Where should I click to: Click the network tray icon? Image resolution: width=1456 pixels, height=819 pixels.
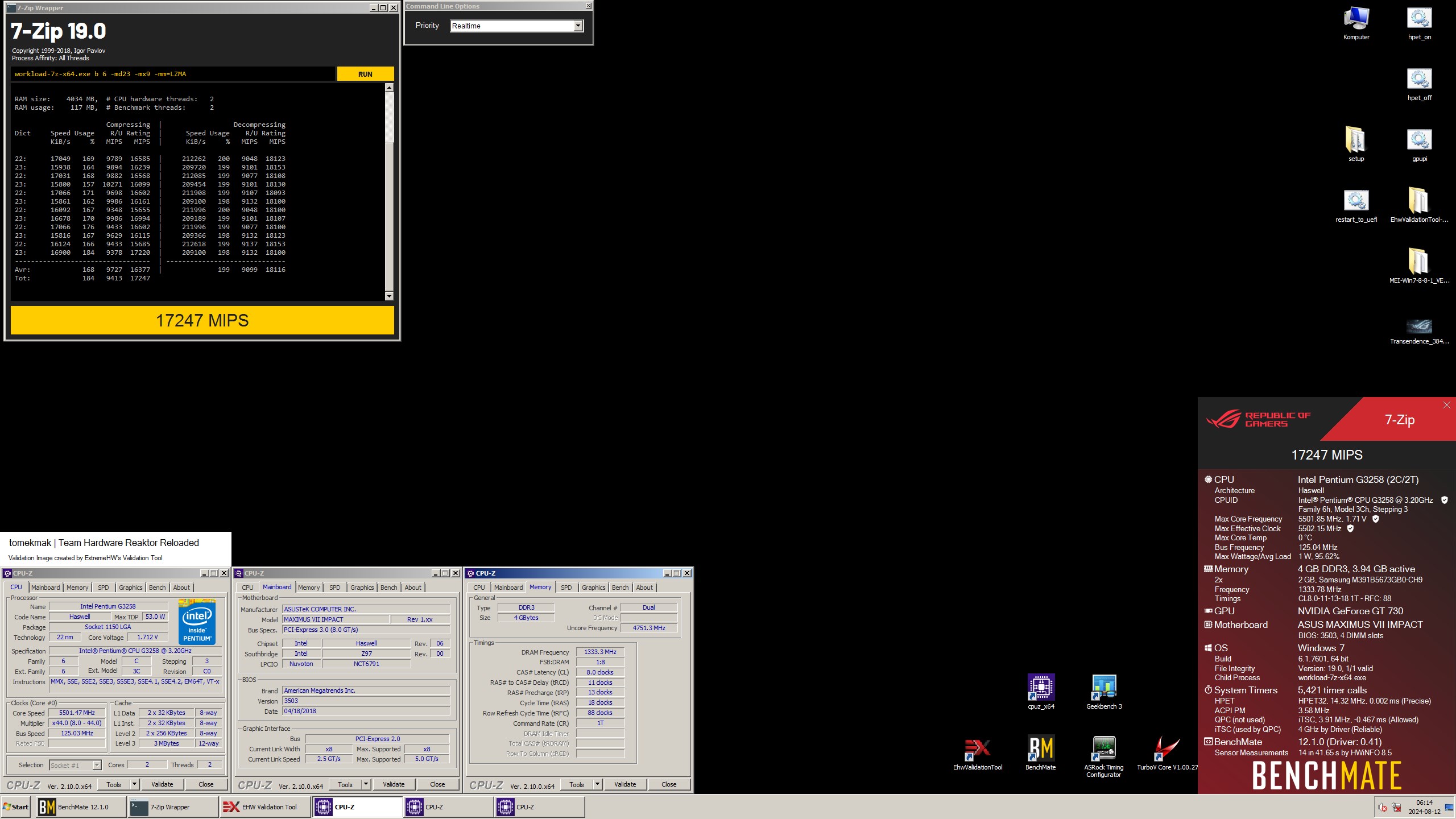click(x=1396, y=808)
